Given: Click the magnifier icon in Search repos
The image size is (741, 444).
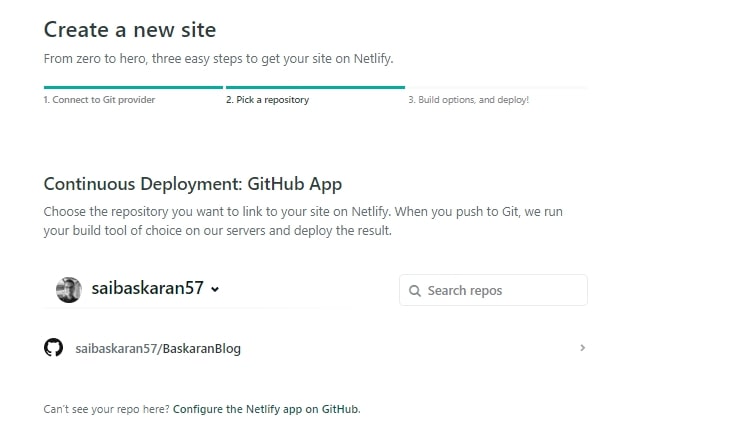Looking at the screenshot, I should (415, 290).
